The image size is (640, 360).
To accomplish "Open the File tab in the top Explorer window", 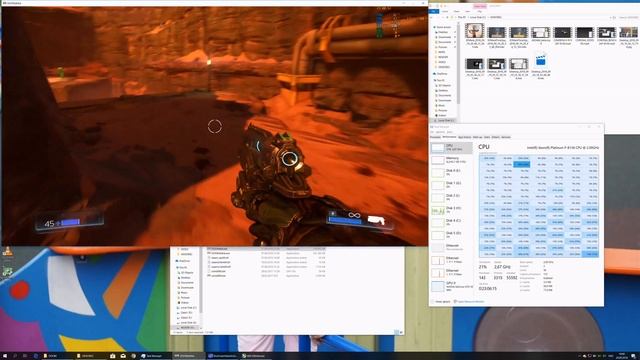I will 433,11.
